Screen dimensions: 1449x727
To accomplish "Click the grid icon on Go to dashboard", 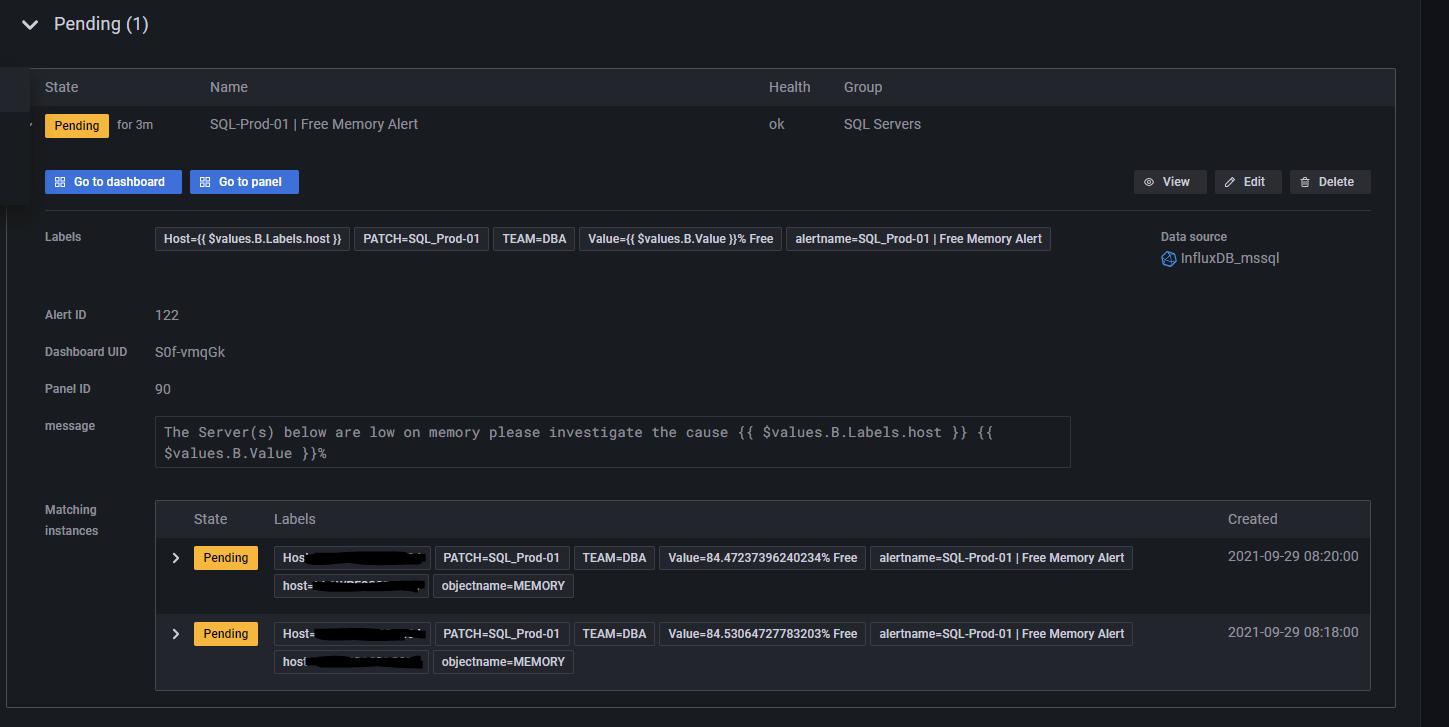I will point(60,182).
